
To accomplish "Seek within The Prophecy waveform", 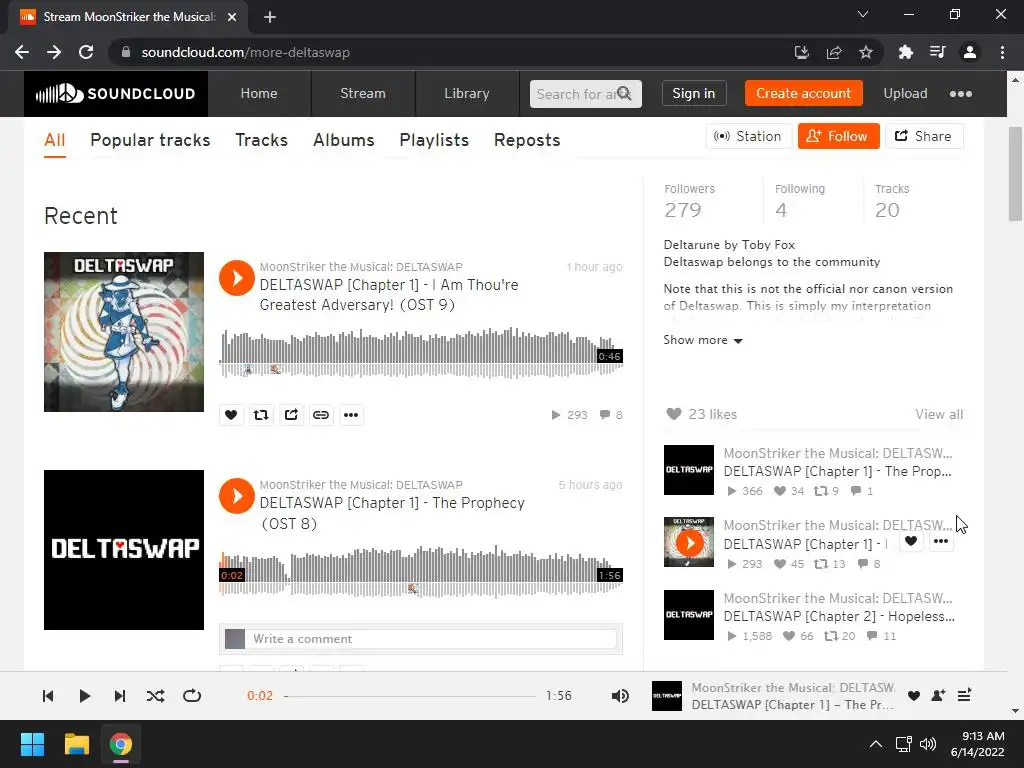I will tap(421, 571).
